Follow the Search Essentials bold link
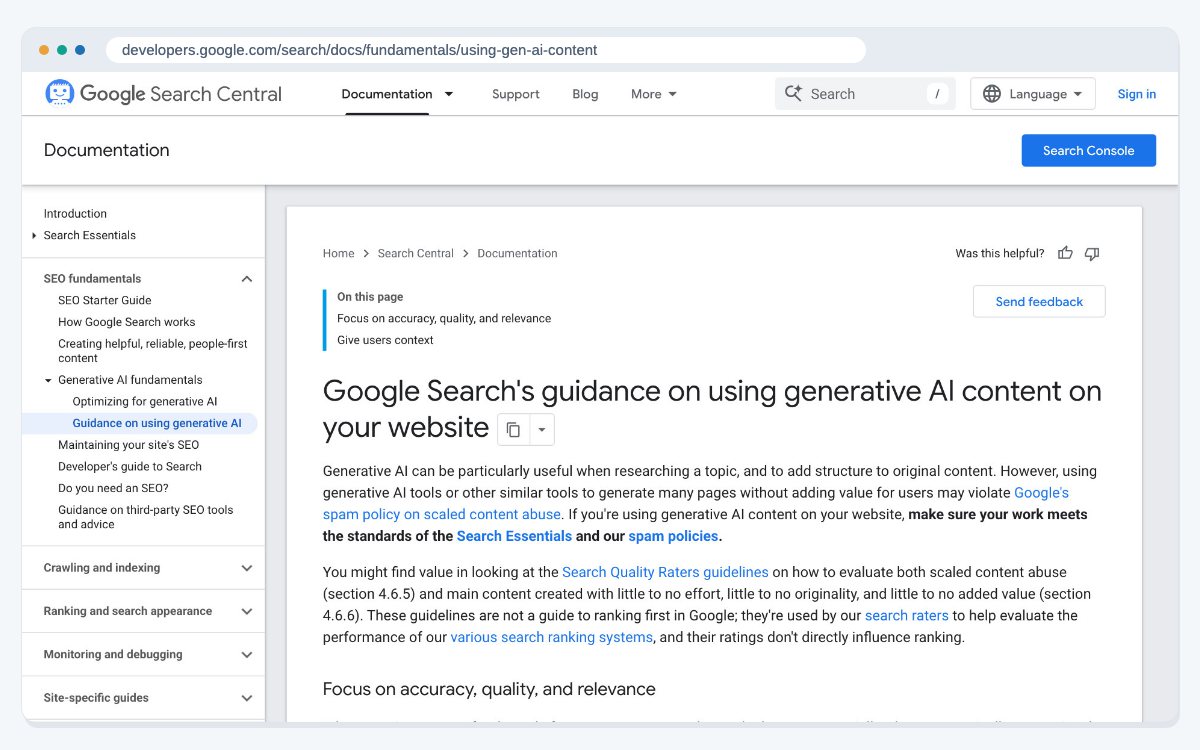The image size is (1200, 750). [x=514, y=536]
